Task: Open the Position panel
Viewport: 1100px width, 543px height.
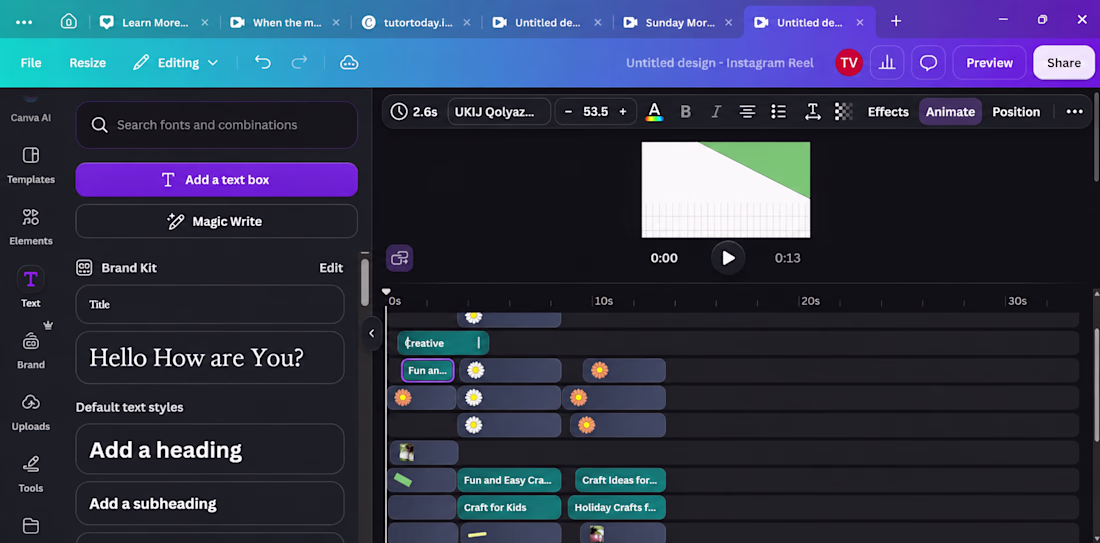Action: coord(1016,112)
